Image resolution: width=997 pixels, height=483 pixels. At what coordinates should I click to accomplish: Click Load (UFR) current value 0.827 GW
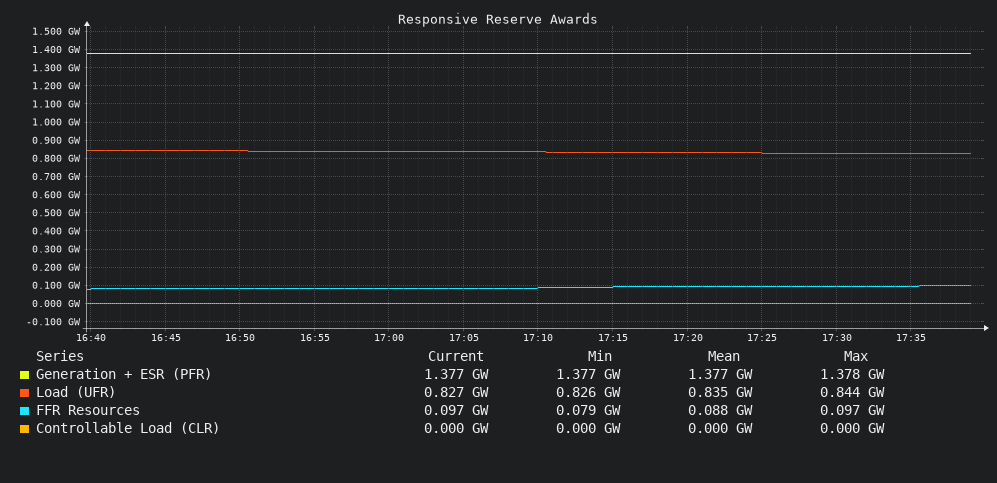pos(456,393)
